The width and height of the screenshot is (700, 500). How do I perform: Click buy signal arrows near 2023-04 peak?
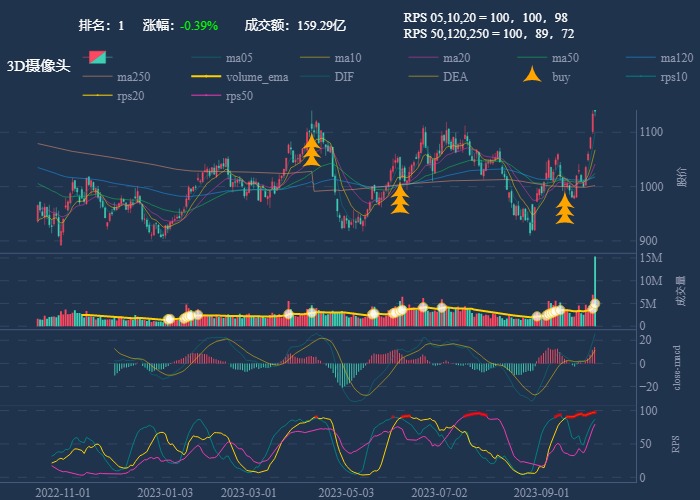tap(311, 150)
